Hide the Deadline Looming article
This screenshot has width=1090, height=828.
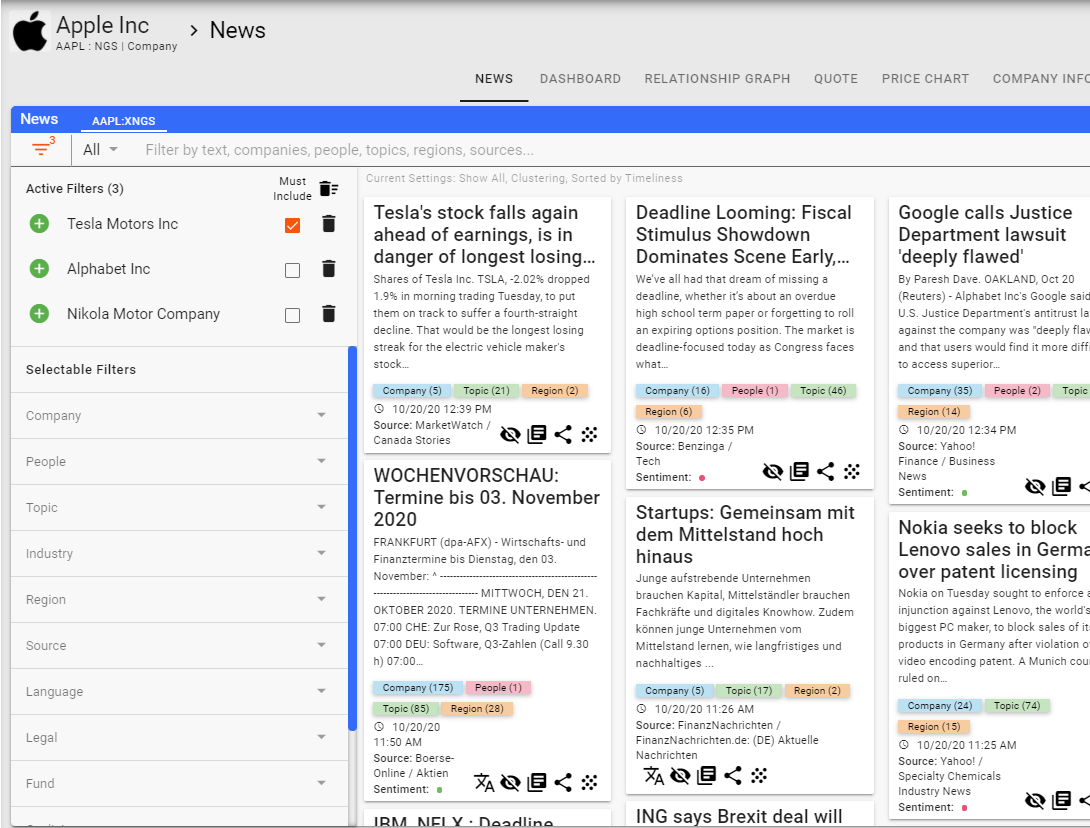tap(772, 471)
